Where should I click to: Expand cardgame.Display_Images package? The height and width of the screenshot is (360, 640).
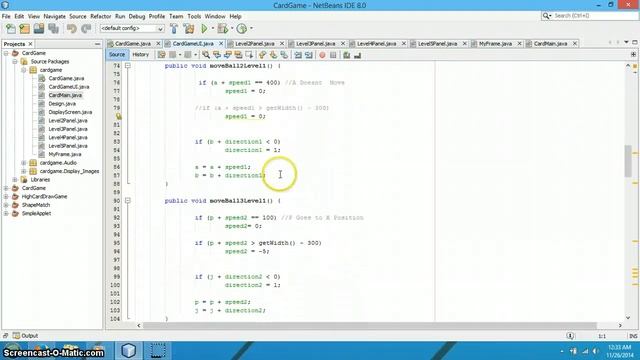pos(24,171)
